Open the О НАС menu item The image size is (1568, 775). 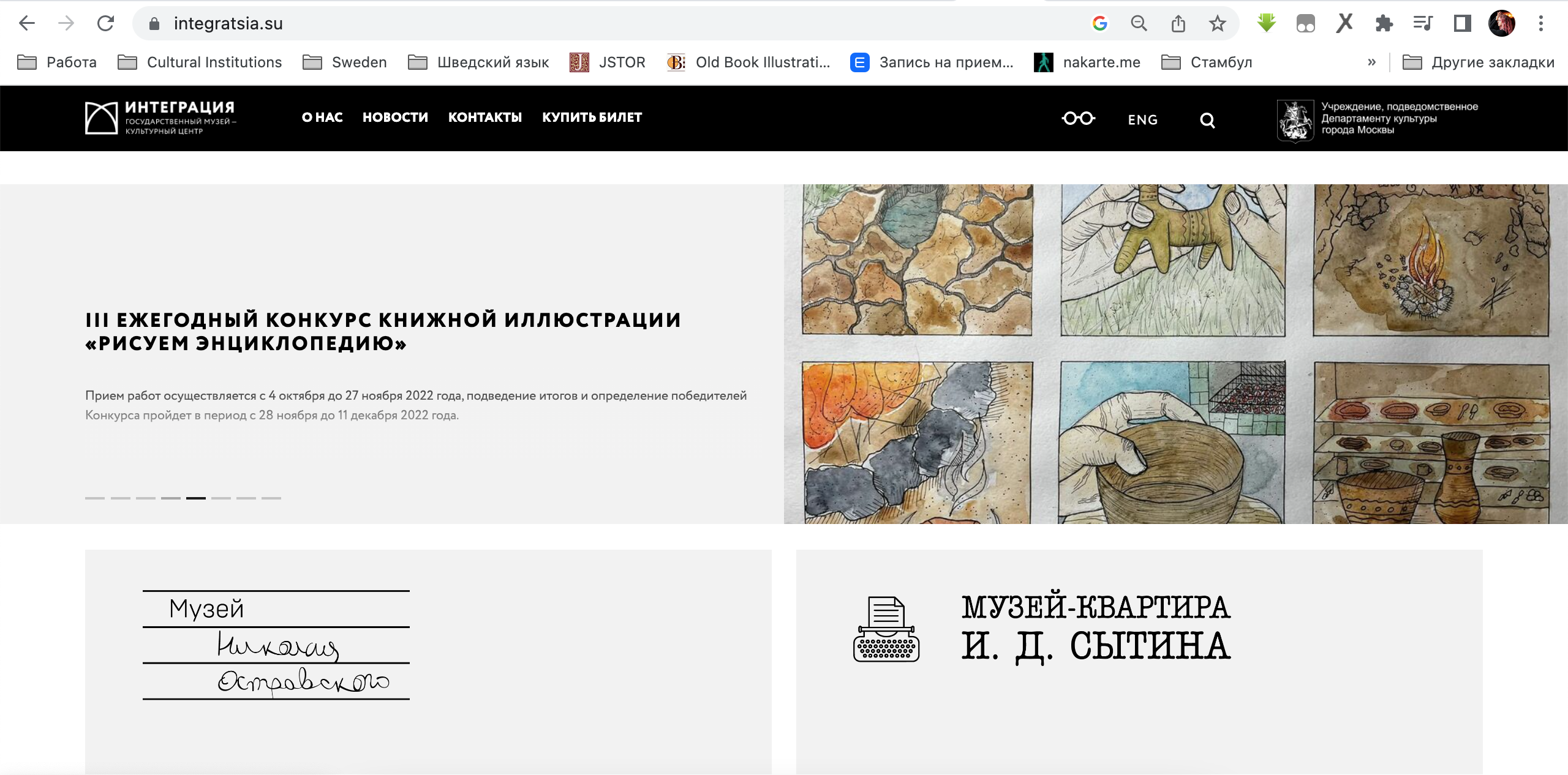click(x=322, y=117)
